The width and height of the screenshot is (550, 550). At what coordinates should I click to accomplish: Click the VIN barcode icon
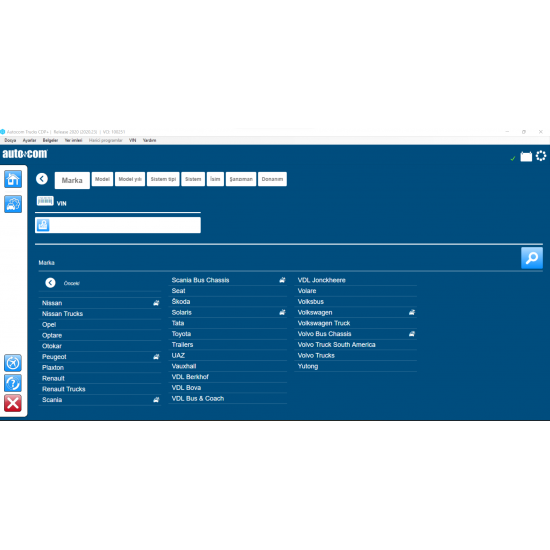(45, 201)
